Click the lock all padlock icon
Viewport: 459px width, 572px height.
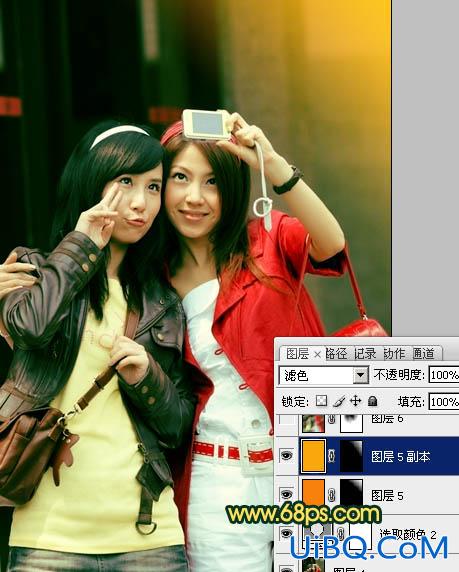[x=372, y=401]
